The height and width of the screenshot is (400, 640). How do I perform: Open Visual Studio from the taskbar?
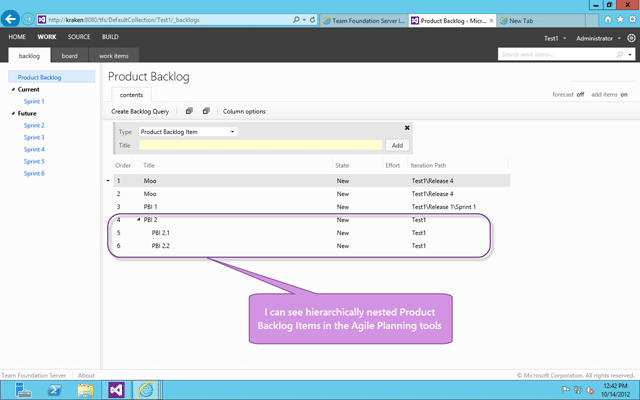tap(116, 390)
